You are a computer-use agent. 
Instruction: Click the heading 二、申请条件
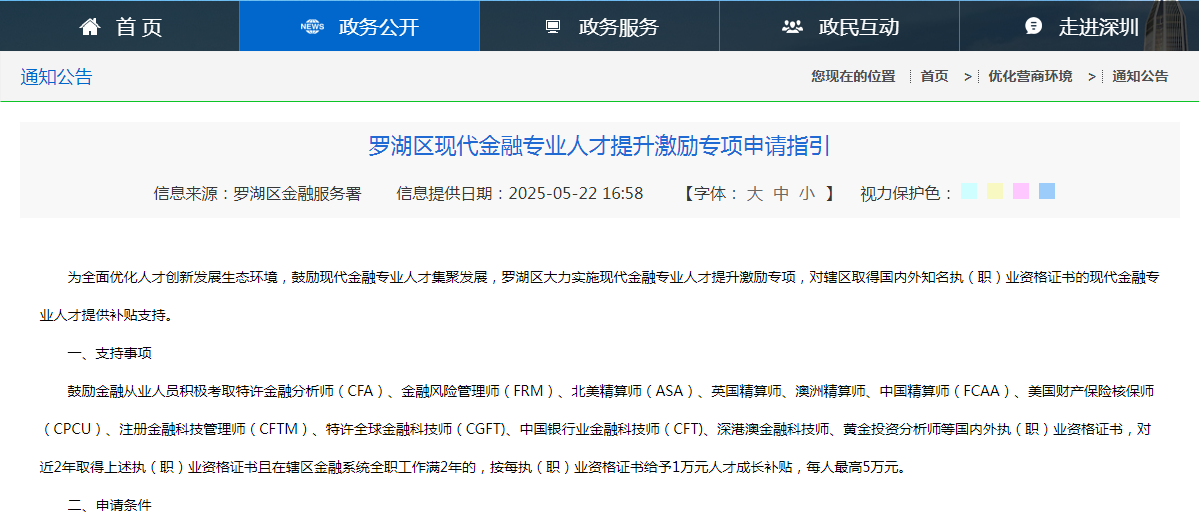click(109, 506)
